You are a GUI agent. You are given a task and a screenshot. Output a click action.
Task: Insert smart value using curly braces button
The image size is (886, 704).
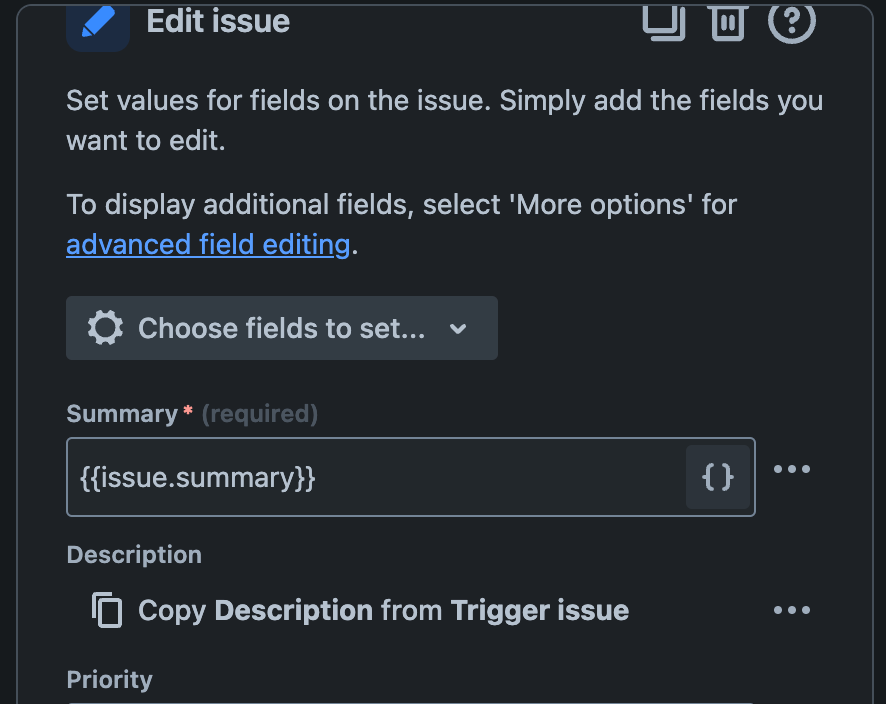(718, 477)
